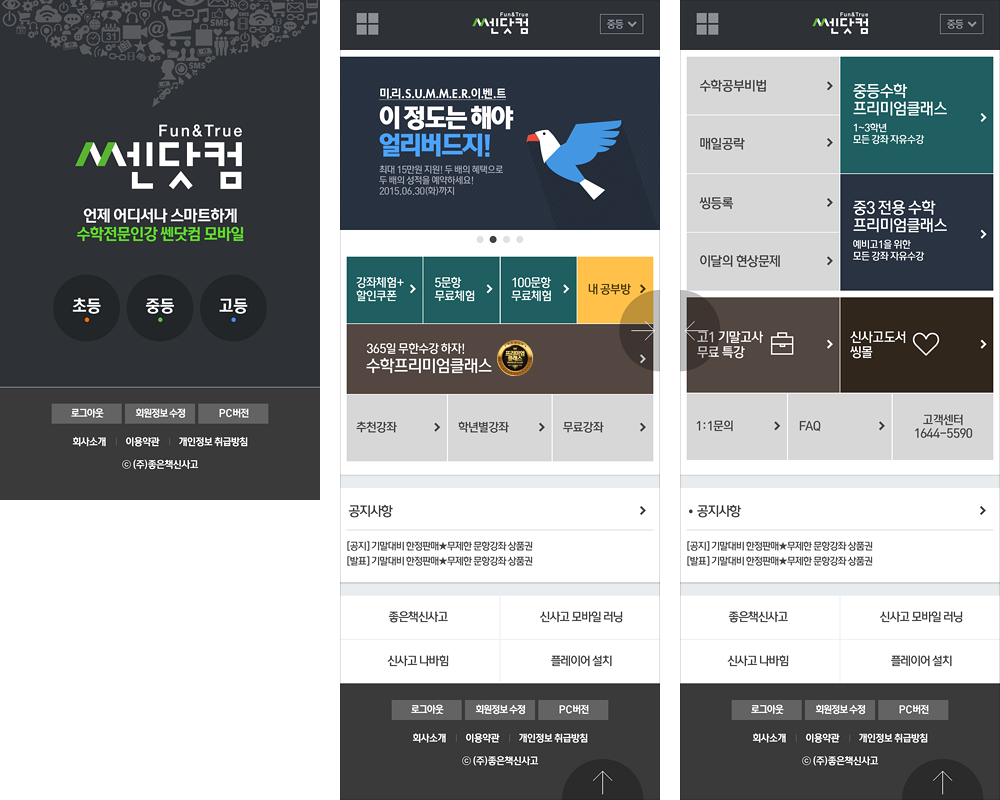Open 중3 전용 수학 프리미엄클래스 tile
The width and height of the screenshot is (1000, 800).
pyautogui.click(x=916, y=232)
